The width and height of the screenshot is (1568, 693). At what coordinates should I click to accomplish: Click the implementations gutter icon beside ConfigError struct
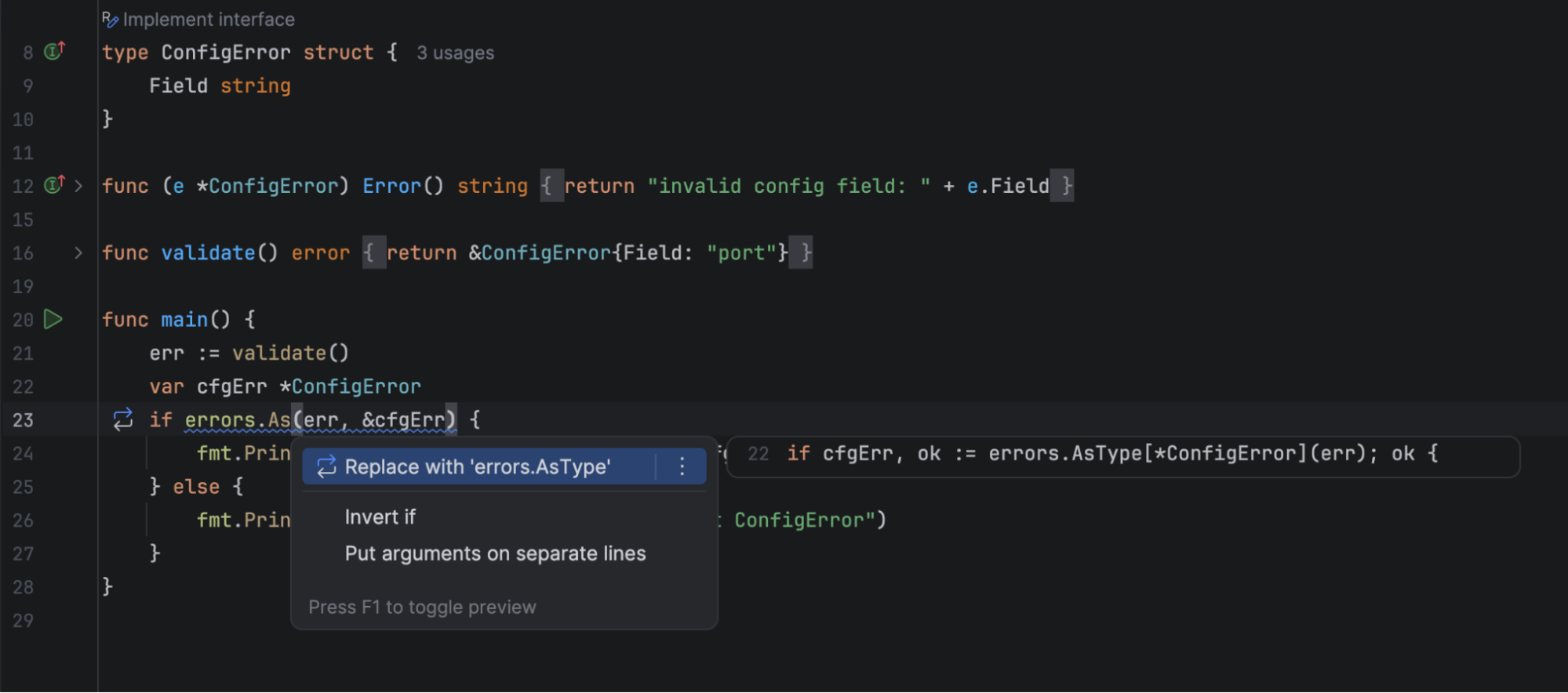[x=54, y=52]
